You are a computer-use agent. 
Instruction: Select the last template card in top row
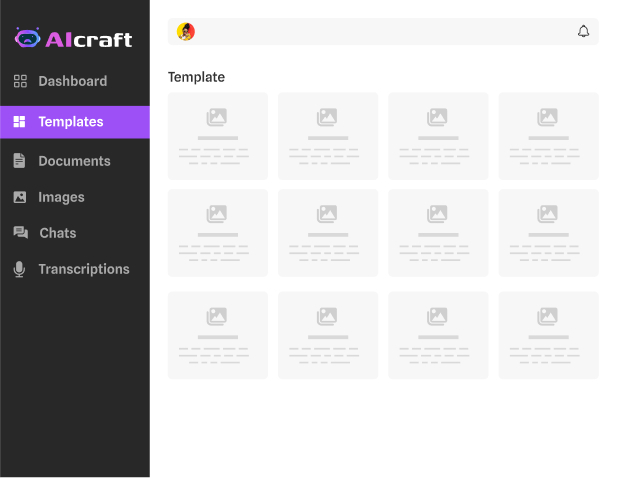[x=548, y=136]
